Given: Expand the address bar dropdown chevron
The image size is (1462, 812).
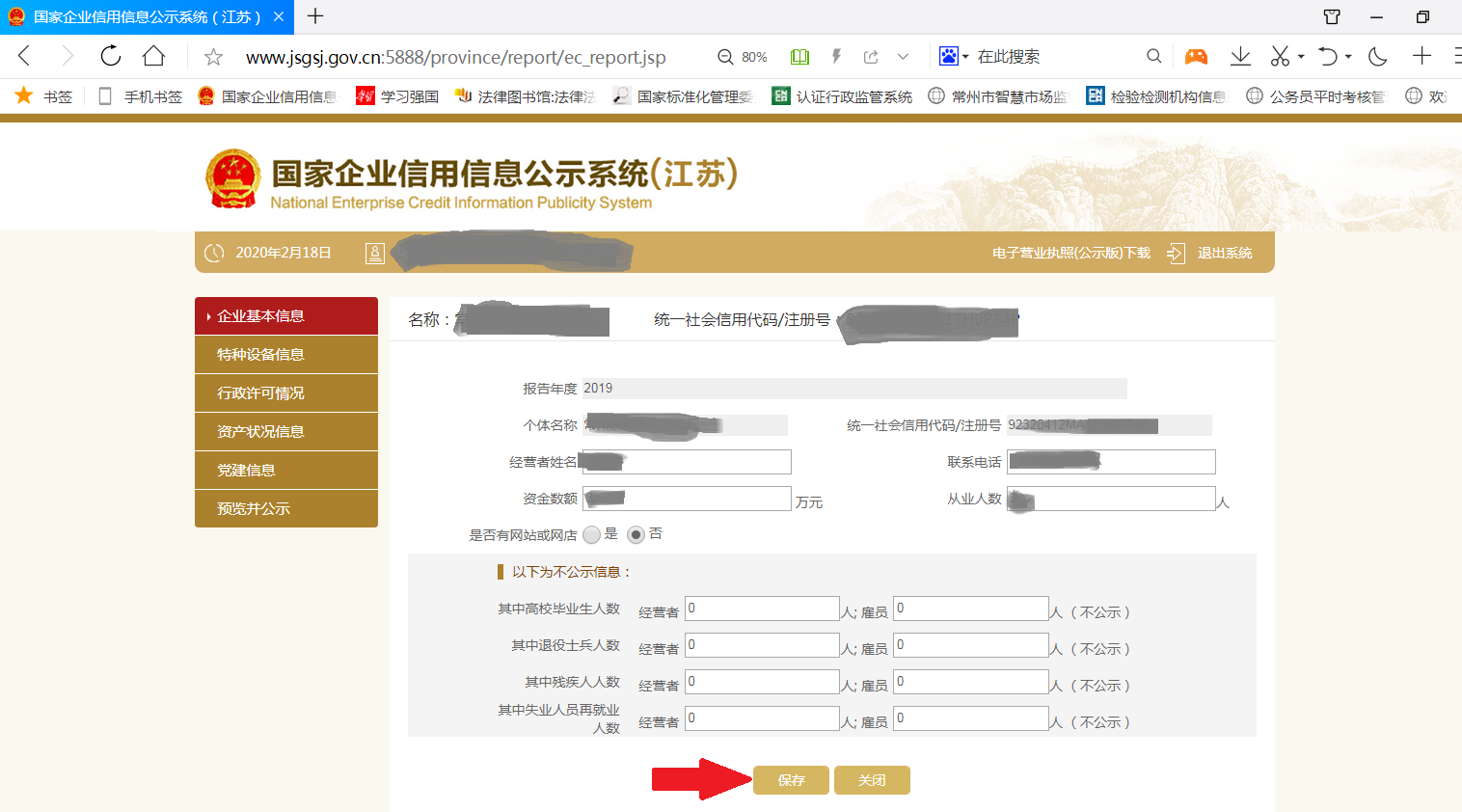Looking at the screenshot, I should (x=903, y=57).
